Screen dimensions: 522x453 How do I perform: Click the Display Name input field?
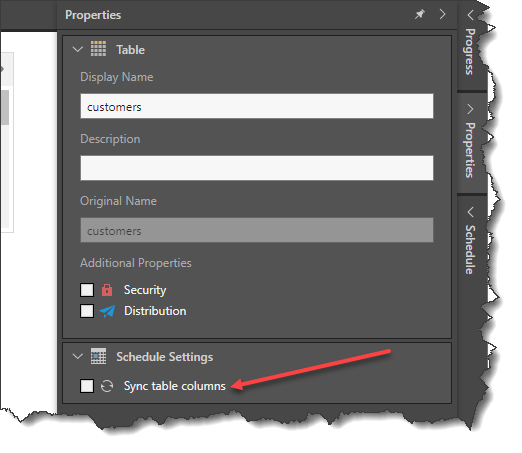(257, 106)
